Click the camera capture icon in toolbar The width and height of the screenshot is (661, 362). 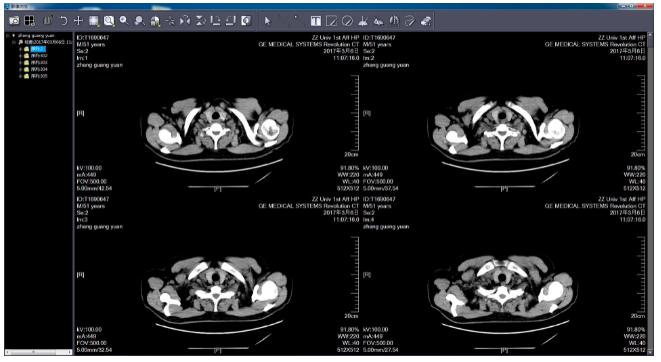[14, 20]
